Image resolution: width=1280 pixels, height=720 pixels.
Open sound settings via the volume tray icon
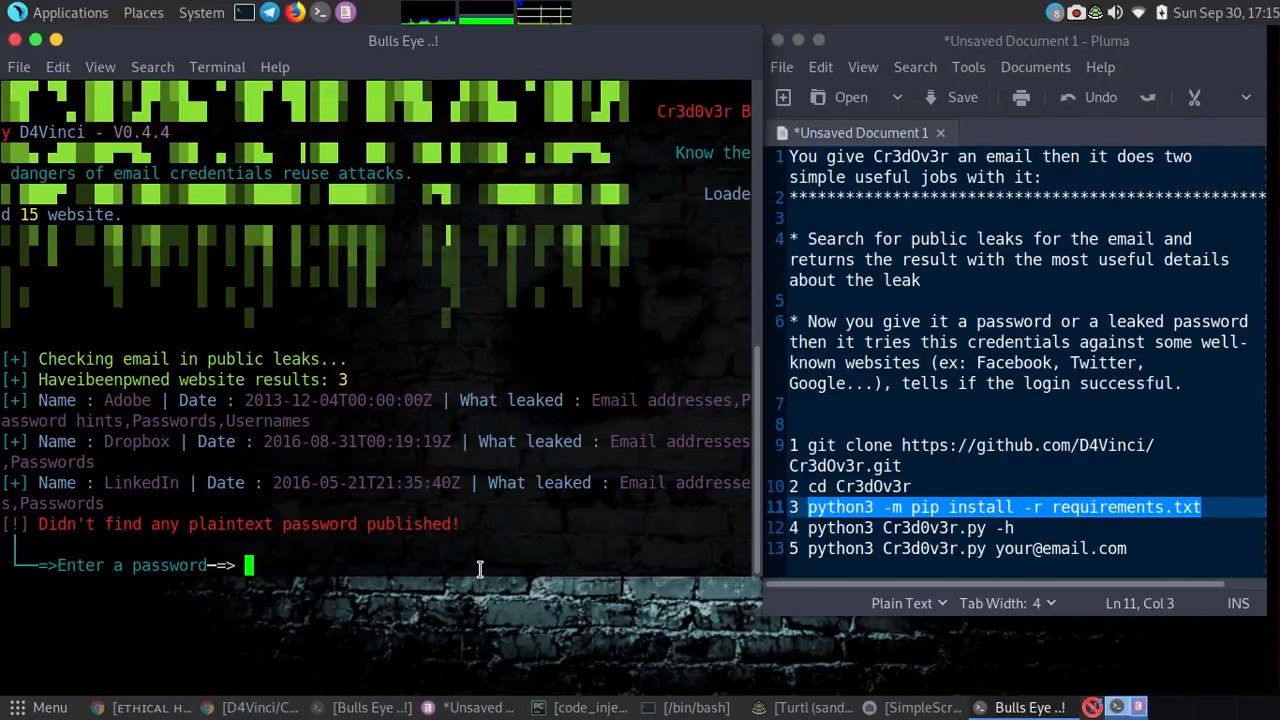click(x=1115, y=12)
